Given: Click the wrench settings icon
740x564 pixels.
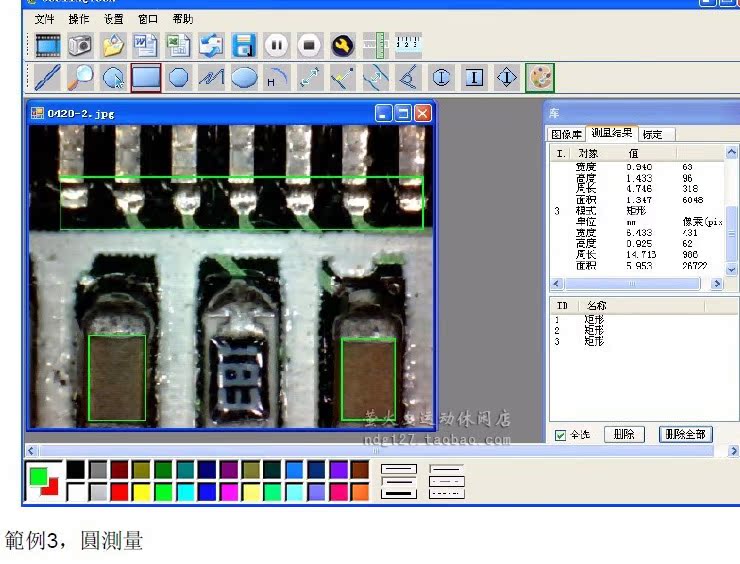Looking at the screenshot, I should point(342,45).
